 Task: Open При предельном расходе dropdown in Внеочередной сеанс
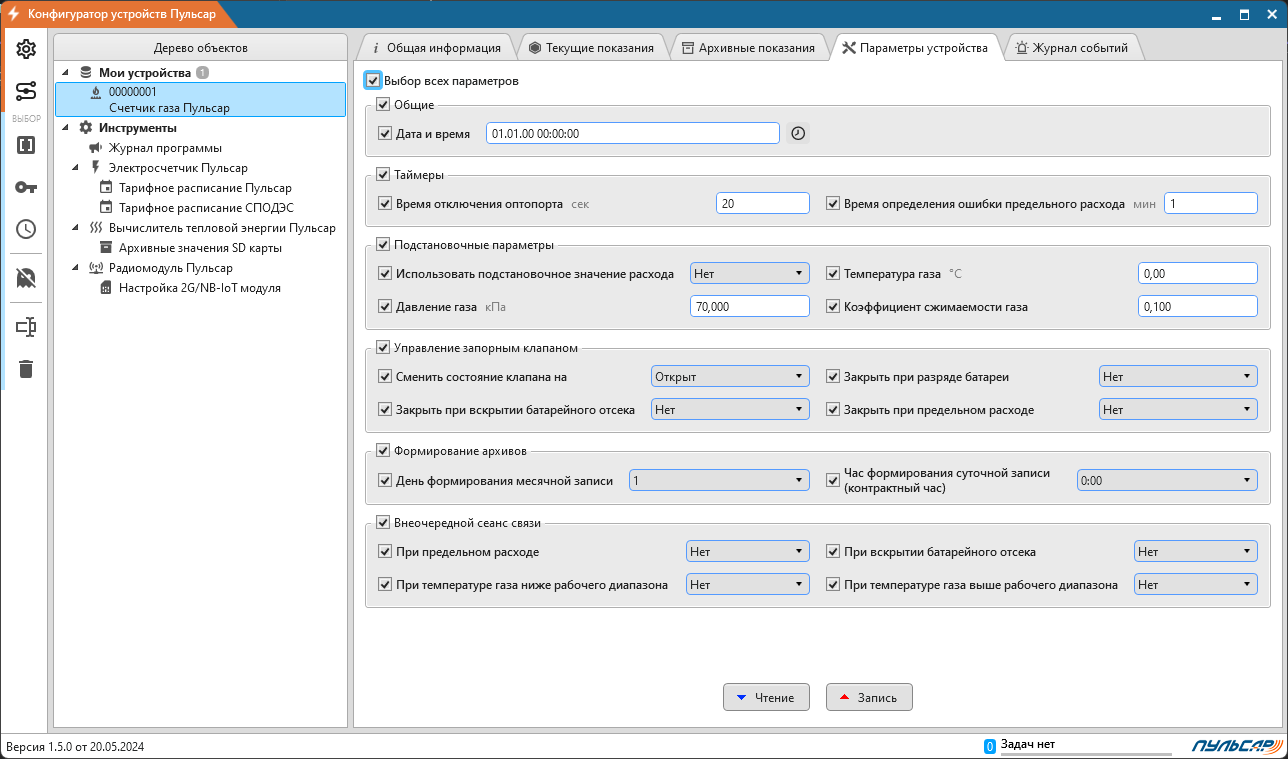tap(747, 552)
